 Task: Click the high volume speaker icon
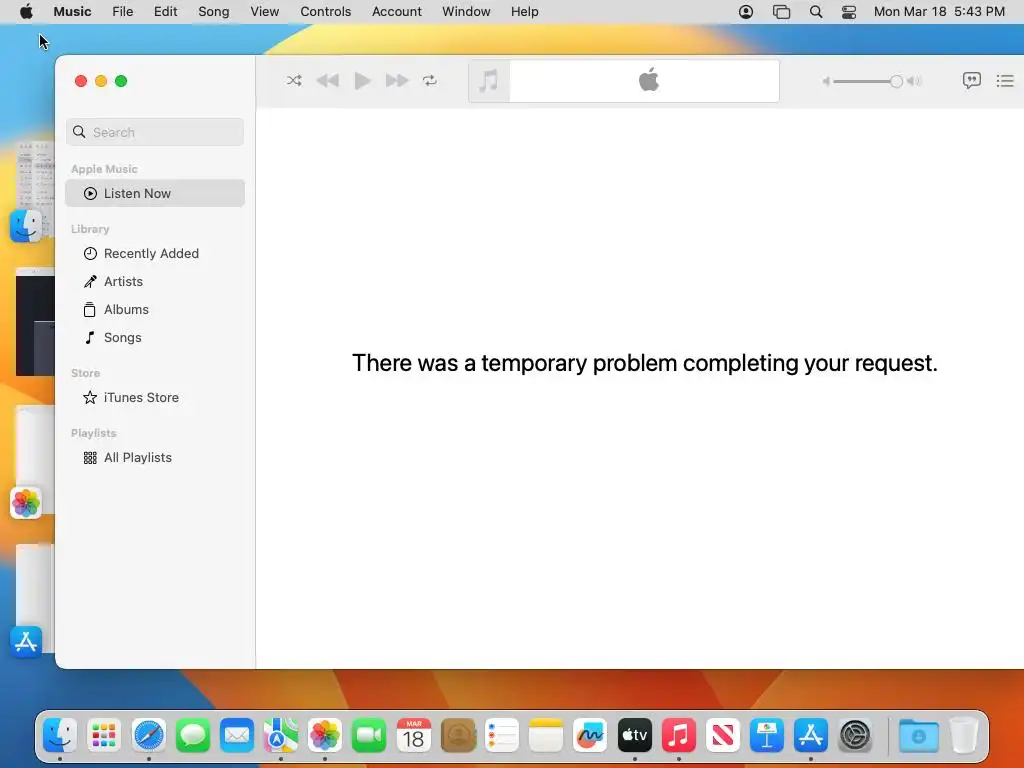tap(915, 81)
